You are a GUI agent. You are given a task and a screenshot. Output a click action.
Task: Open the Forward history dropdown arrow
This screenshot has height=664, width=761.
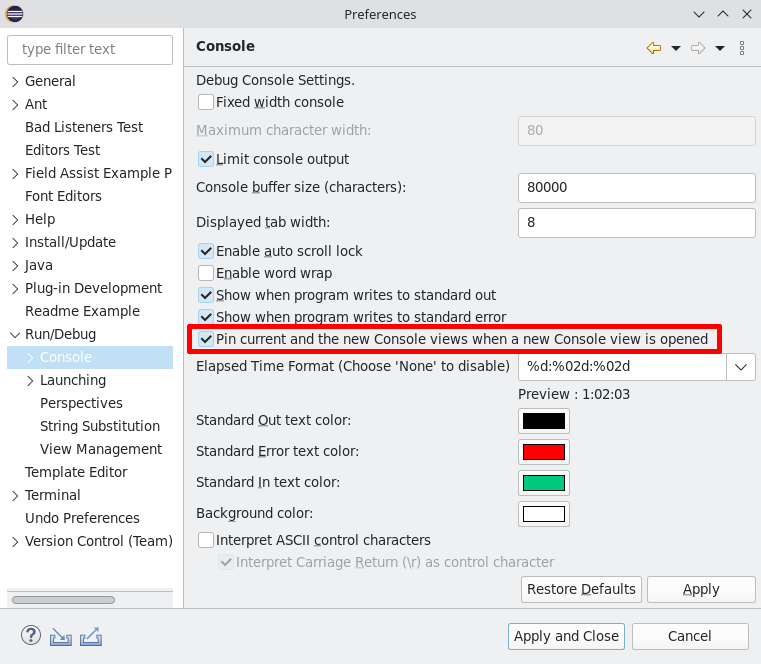720,48
